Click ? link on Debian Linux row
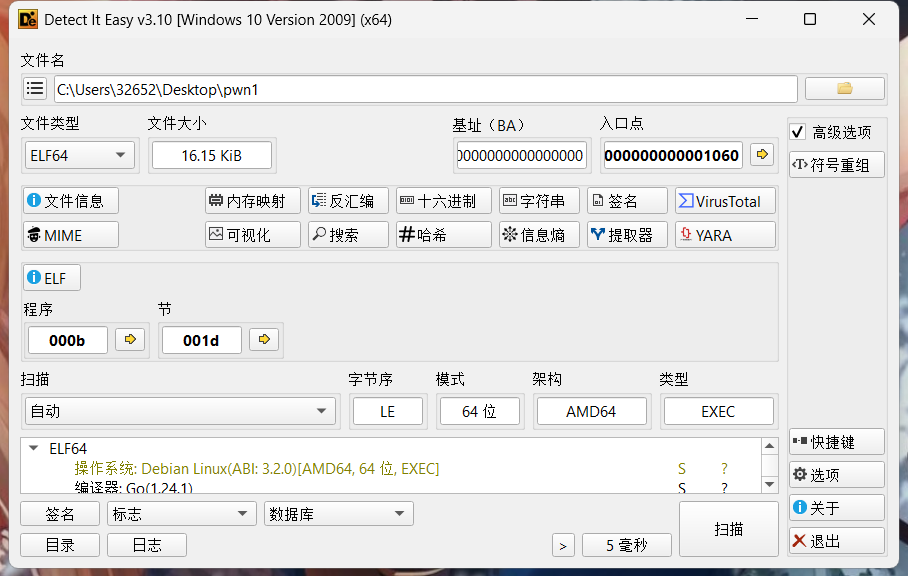This screenshot has height=576, width=908. (724, 468)
